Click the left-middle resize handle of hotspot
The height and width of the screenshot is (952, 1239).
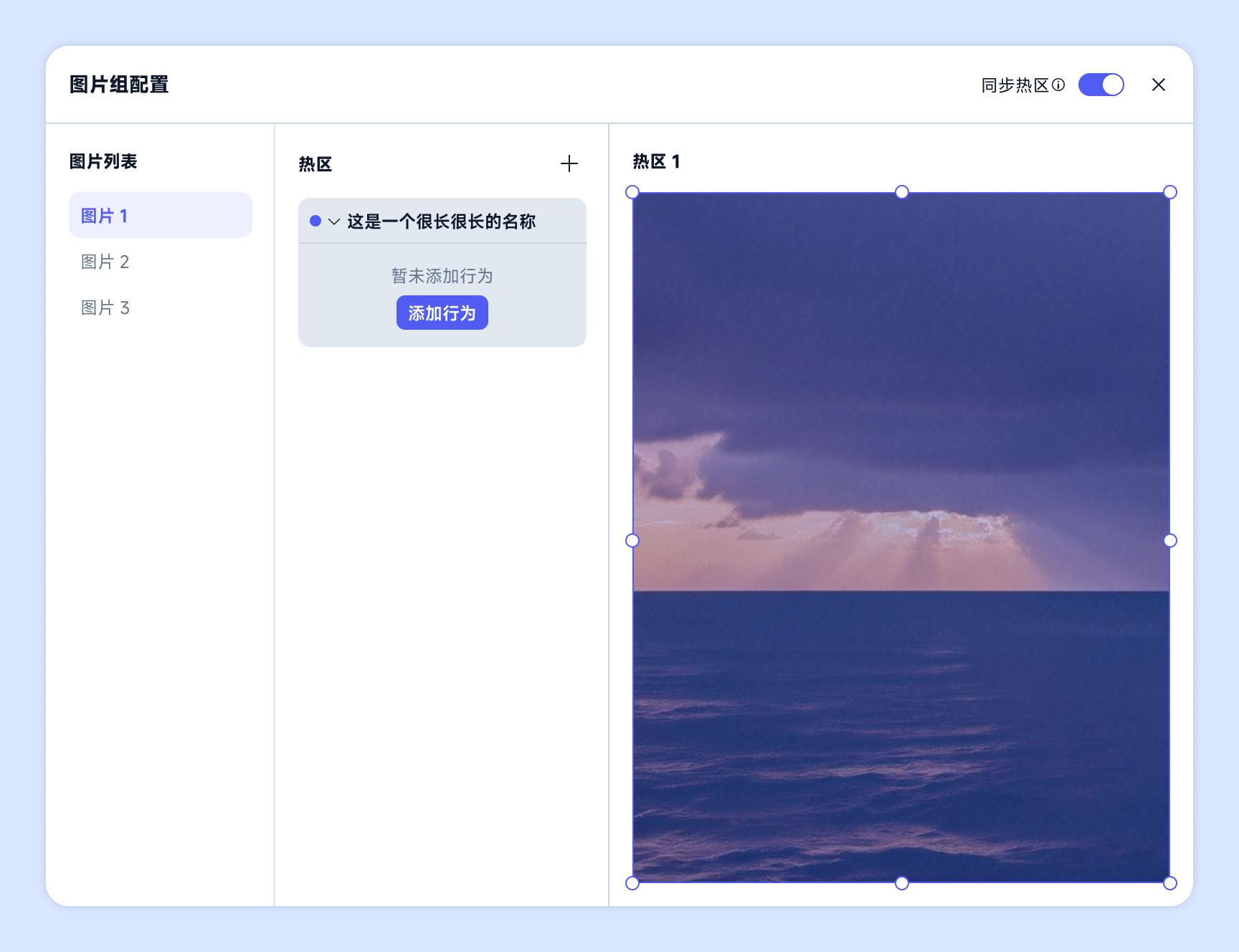tap(632, 541)
